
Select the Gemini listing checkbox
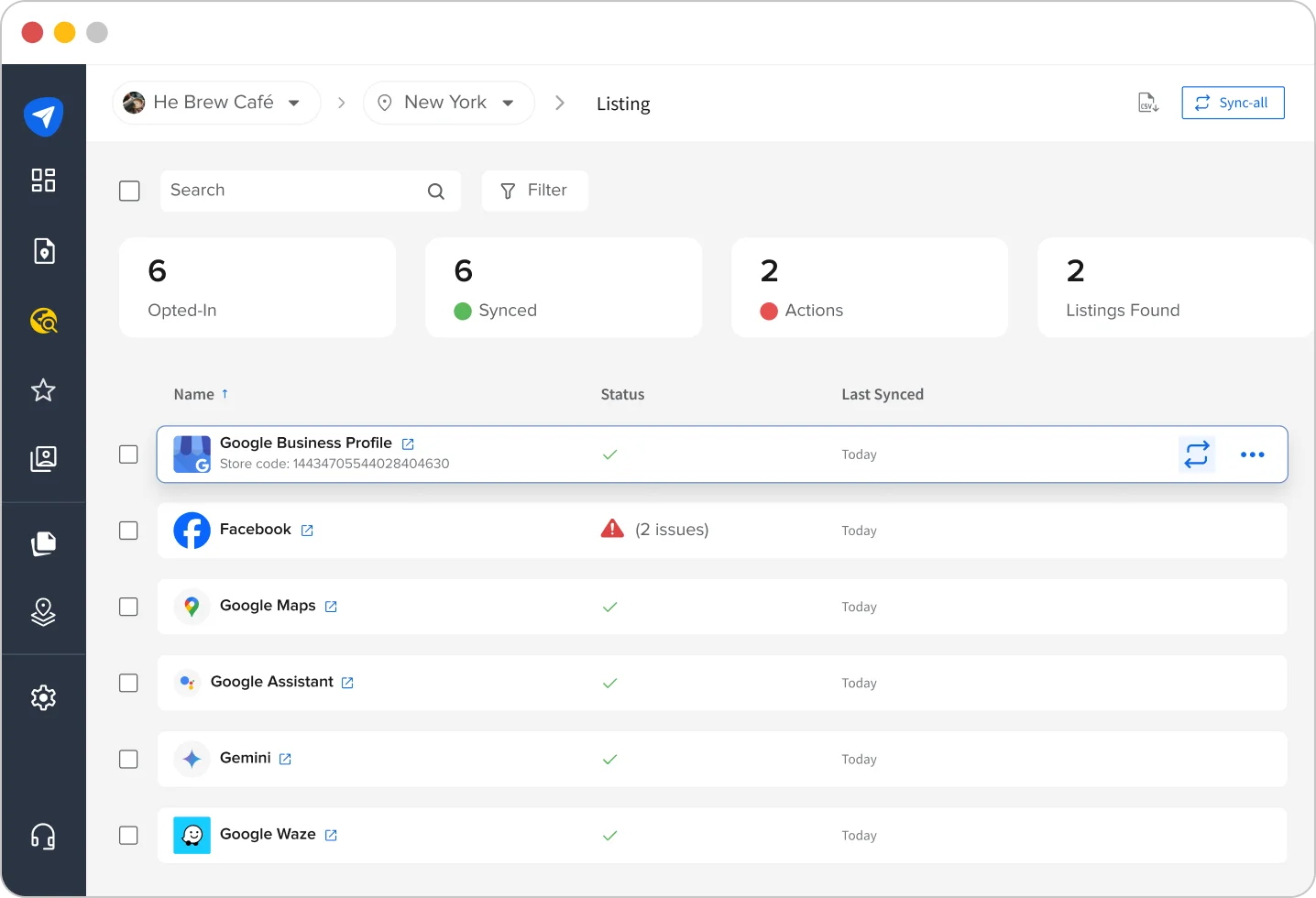coord(128,759)
